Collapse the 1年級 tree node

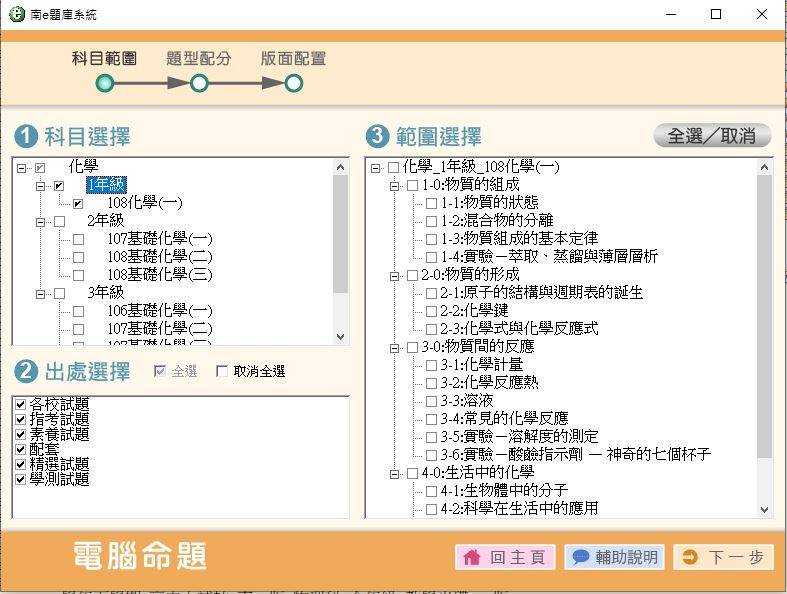pyautogui.click(x=40, y=186)
